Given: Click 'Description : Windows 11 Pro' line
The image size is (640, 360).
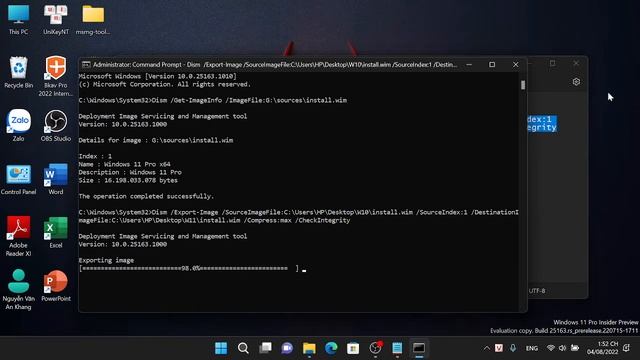Looking at the screenshot, I should (130, 172).
